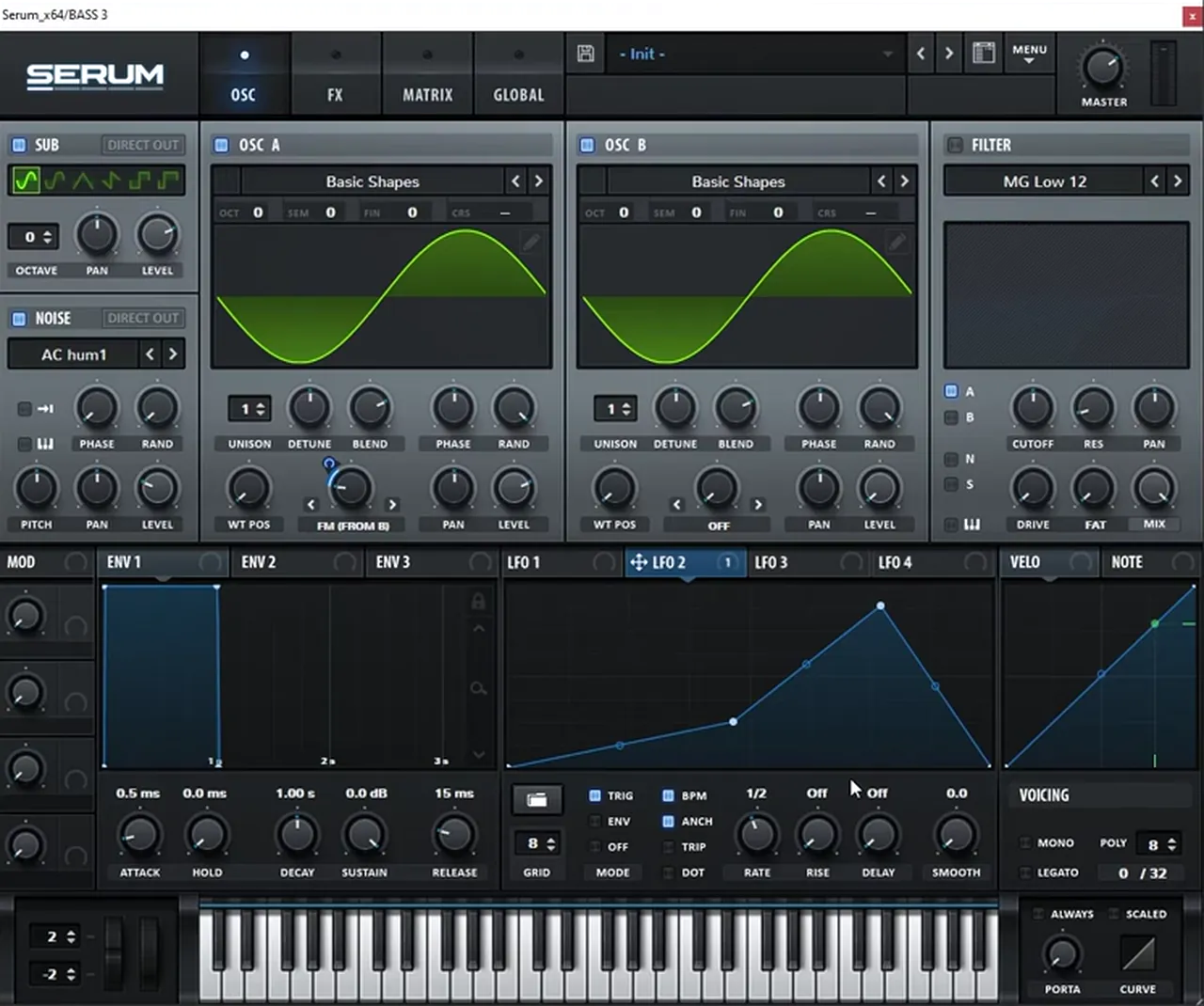Load the next preset arrow
The width and height of the screenshot is (1204, 1006).
949,54
